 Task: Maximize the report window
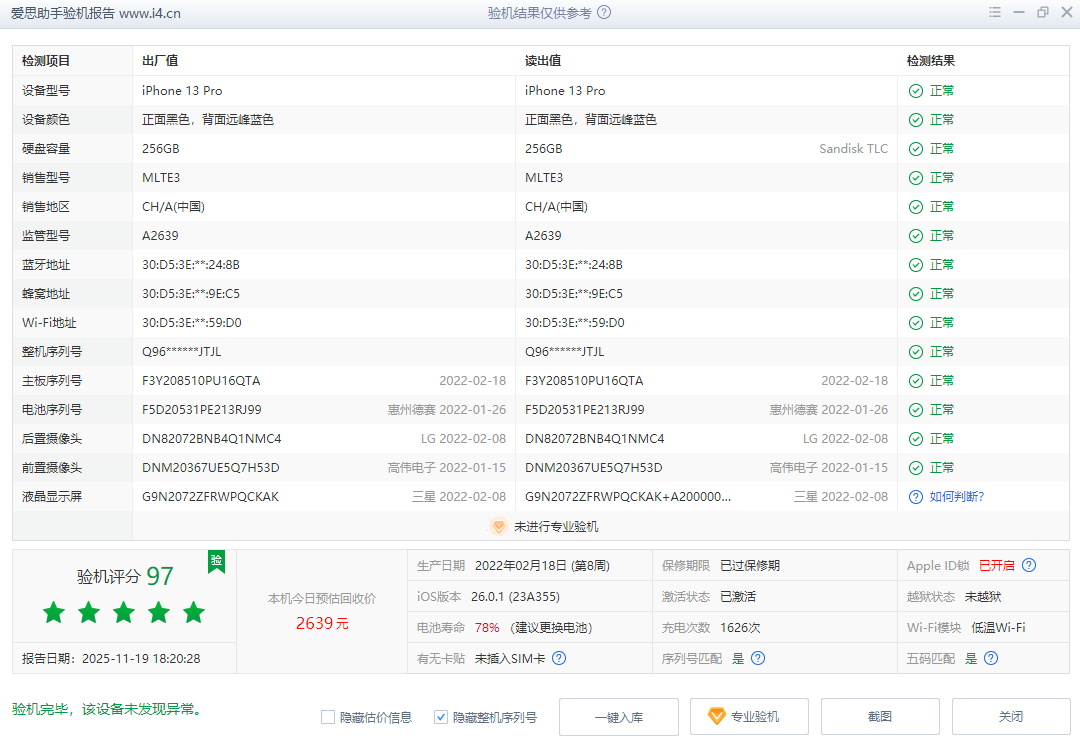[x=1043, y=13]
